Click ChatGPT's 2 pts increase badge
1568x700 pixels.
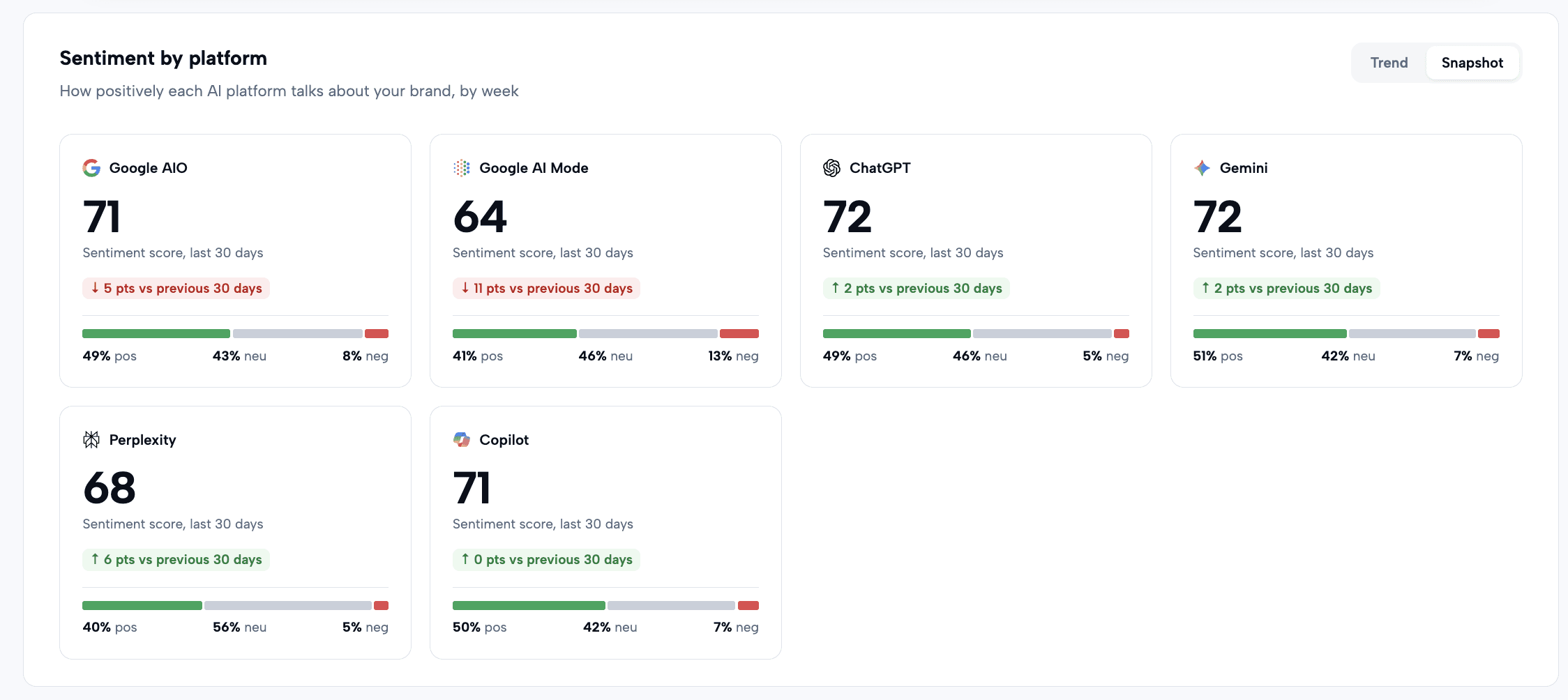[x=916, y=288]
